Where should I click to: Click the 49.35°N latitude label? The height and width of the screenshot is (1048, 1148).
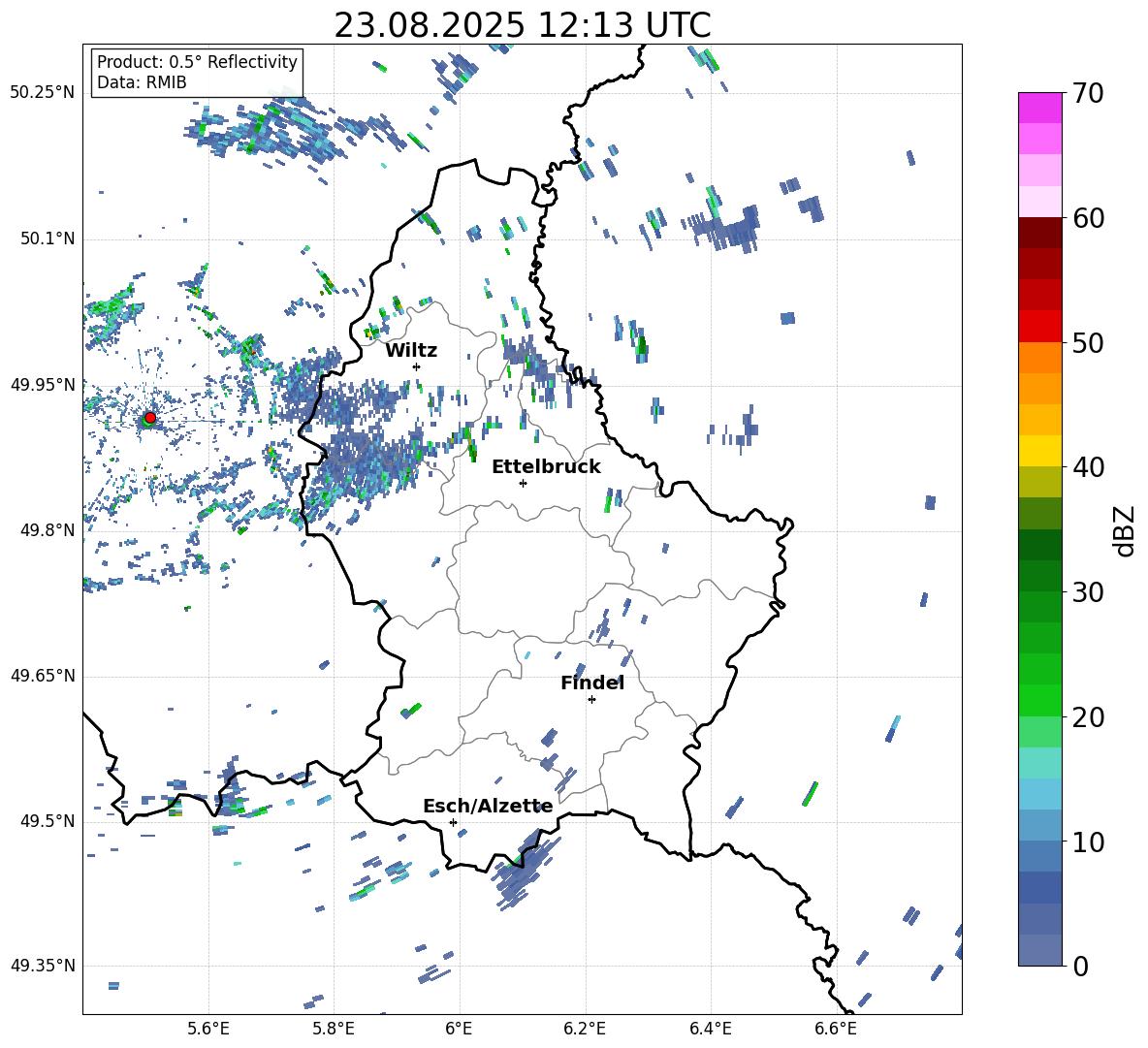click(43, 966)
